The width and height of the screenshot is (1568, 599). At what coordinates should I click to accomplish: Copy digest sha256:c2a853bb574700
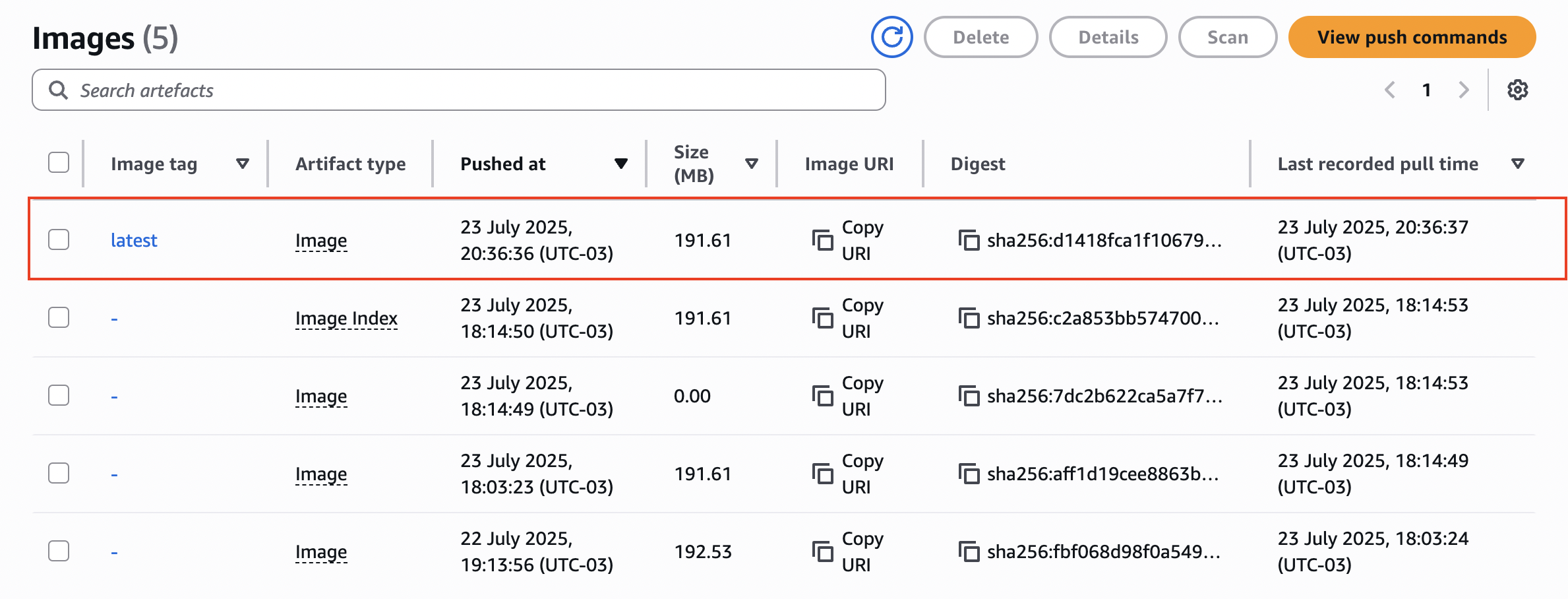coord(968,318)
